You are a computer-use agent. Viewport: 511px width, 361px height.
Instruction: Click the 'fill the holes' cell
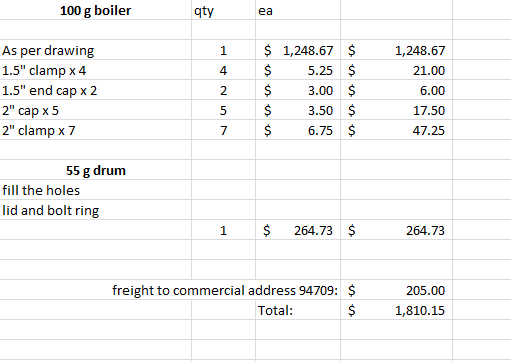pos(96,190)
